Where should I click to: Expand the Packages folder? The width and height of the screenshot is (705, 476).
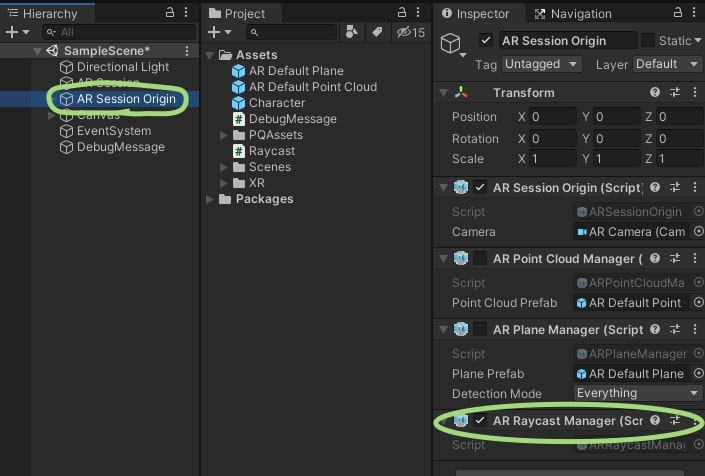click(209, 199)
